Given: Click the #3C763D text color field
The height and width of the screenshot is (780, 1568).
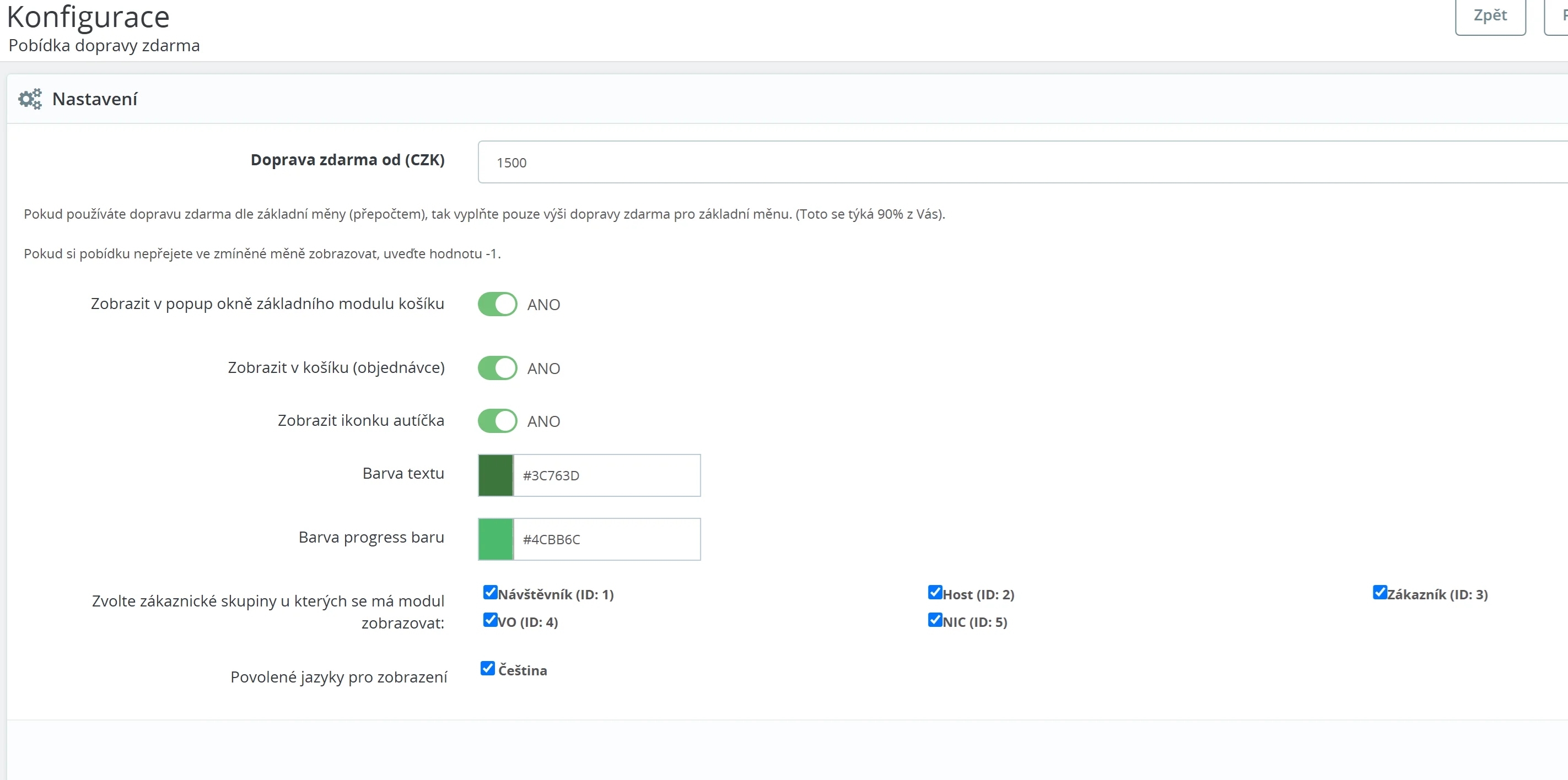Looking at the screenshot, I should pos(606,475).
